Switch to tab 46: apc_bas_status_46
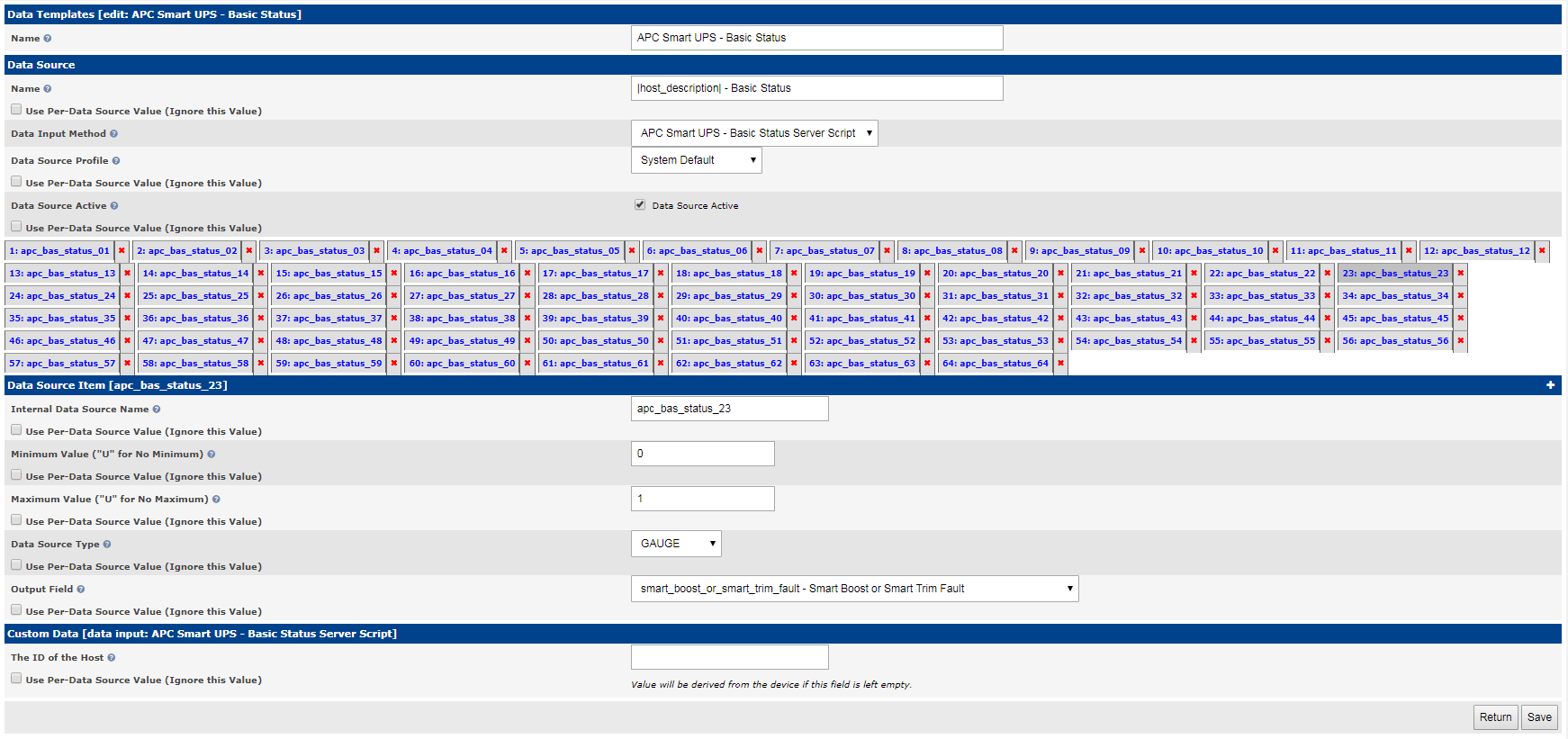The height and width of the screenshot is (739, 1568). point(62,341)
